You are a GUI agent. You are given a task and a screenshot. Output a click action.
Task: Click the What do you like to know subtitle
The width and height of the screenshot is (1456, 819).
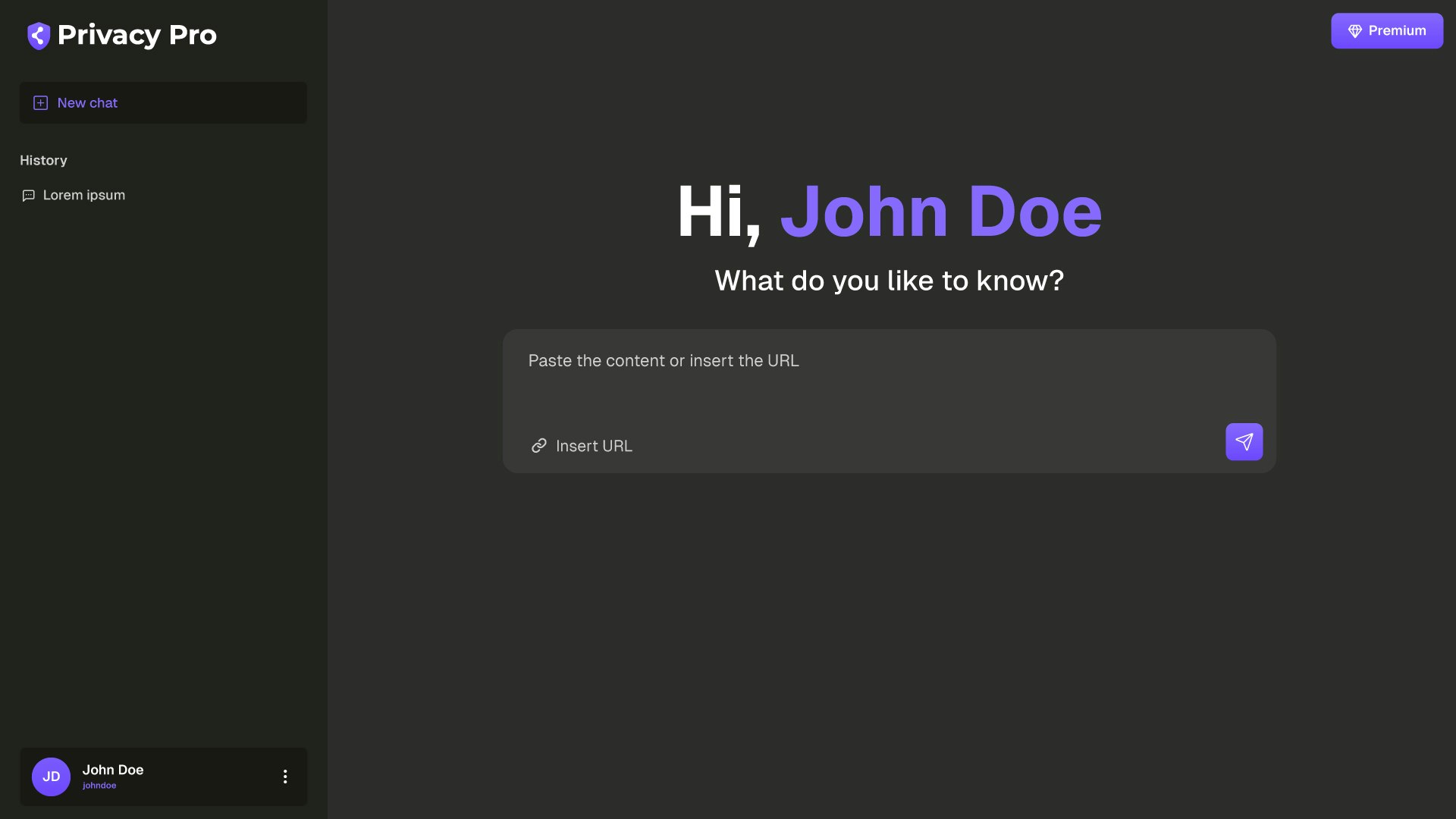click(889, 281)
